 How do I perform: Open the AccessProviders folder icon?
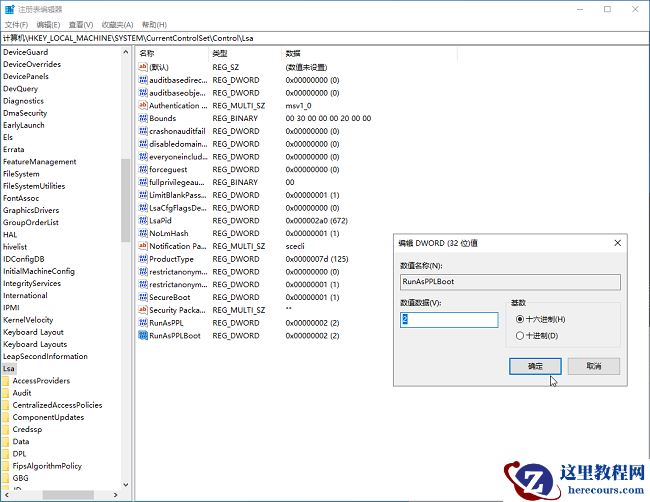(6, 381)
